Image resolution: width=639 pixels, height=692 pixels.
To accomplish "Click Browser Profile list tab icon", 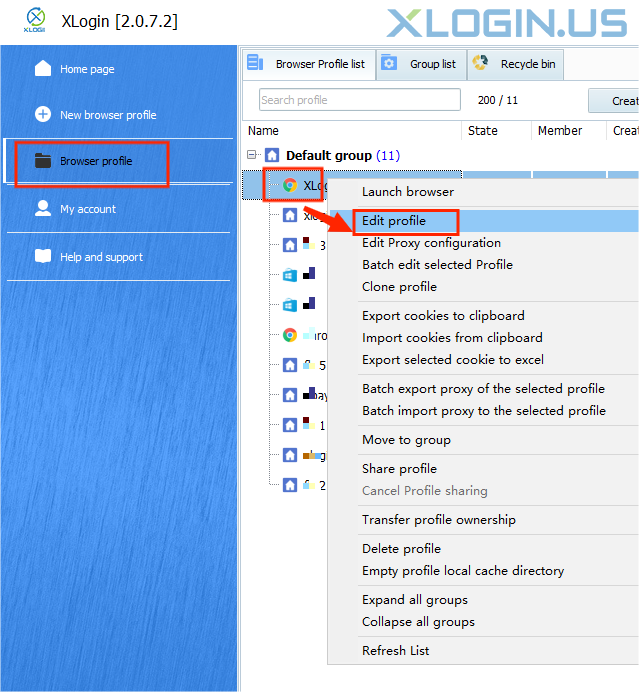I will coord(255,63).
